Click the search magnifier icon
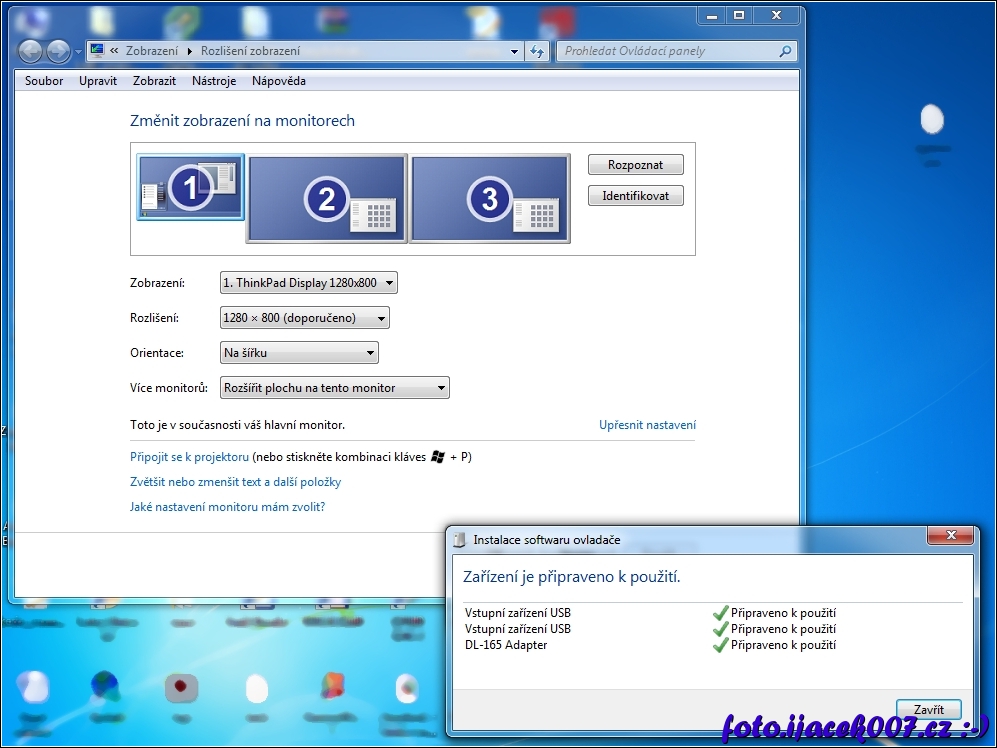Viewport: 997px width, 748px height. [785, 51]
